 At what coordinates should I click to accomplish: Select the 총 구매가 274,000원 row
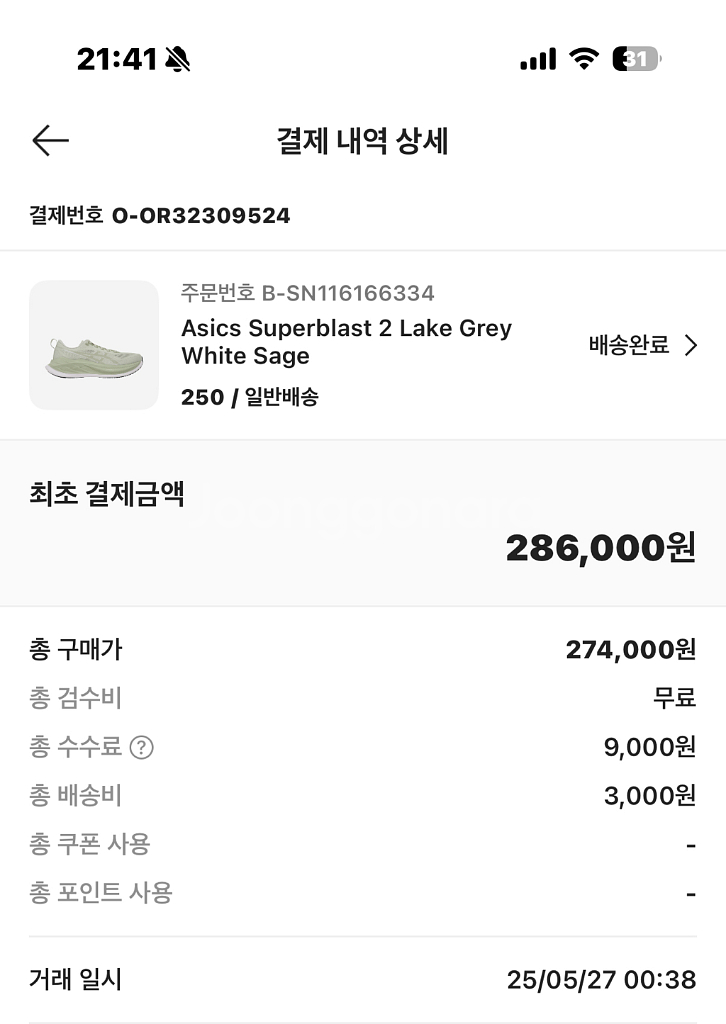tap(362, 650)
